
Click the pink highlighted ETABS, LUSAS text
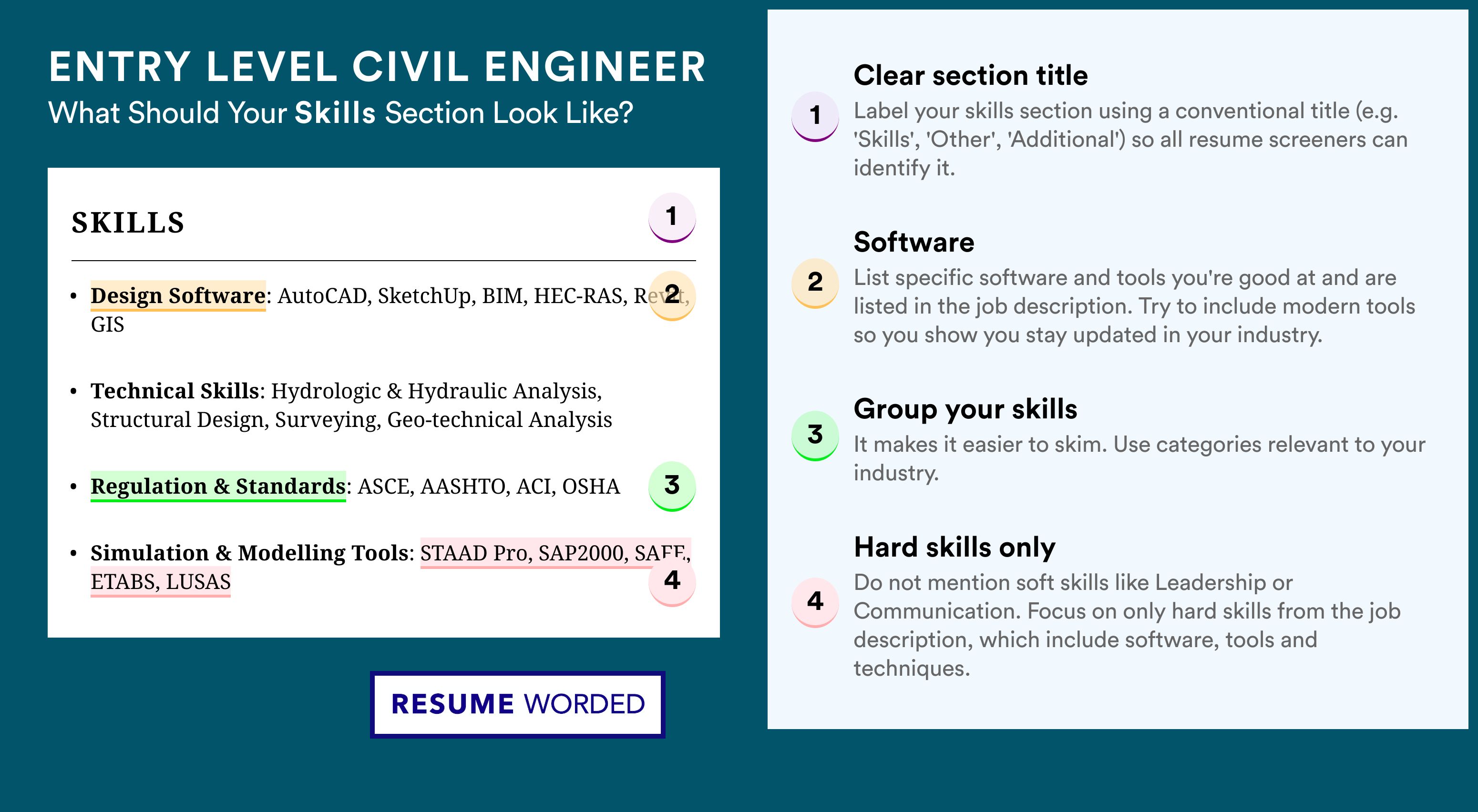161,582
